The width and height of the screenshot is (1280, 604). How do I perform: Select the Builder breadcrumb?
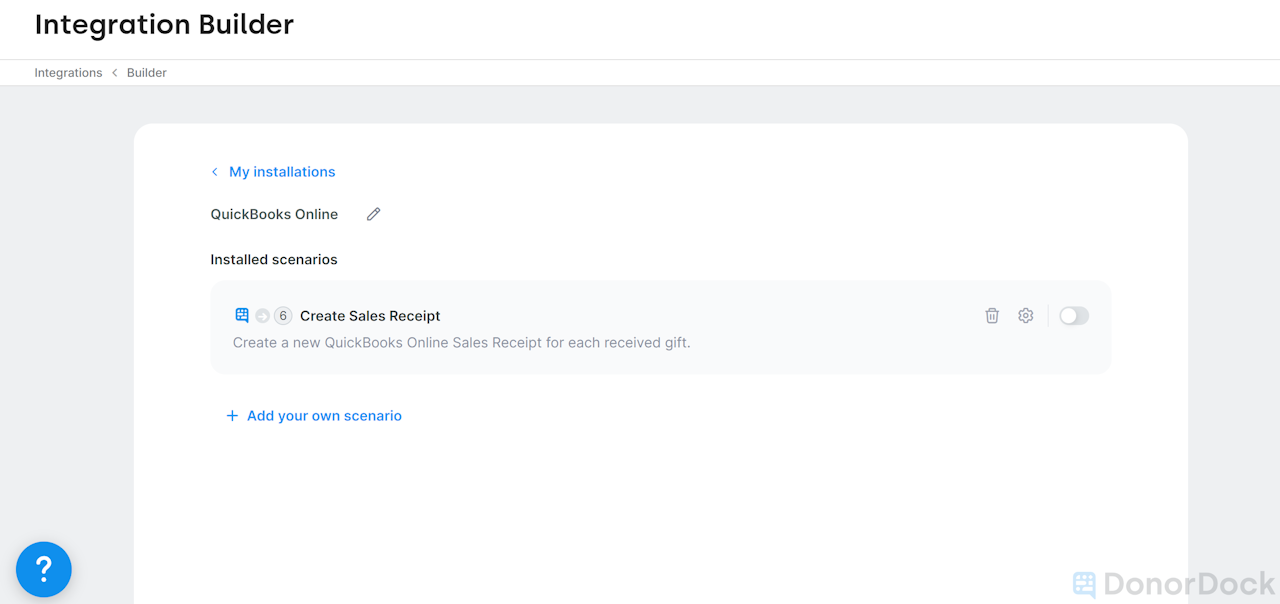146,72
